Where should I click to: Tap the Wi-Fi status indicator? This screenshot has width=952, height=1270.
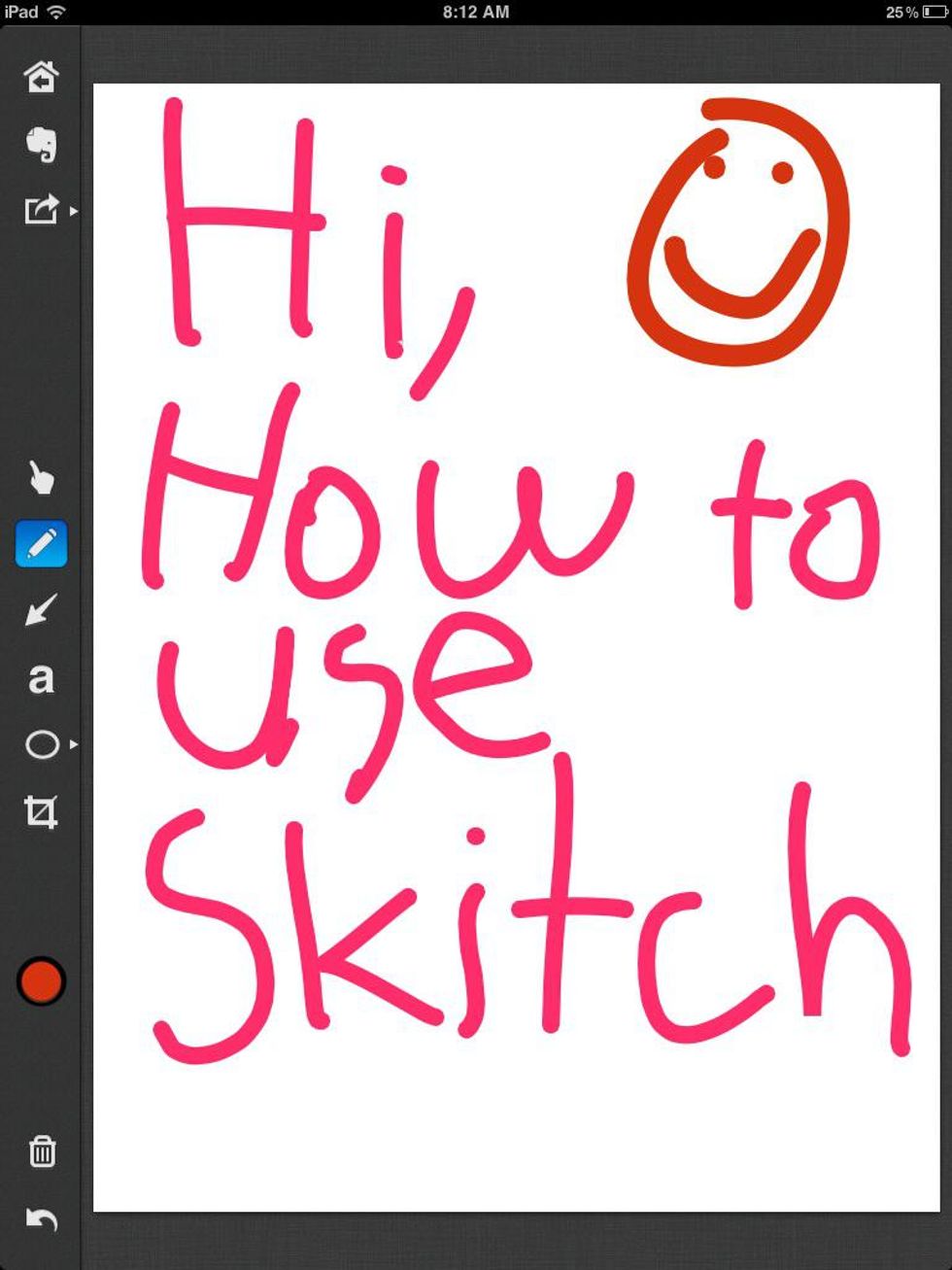53,13
